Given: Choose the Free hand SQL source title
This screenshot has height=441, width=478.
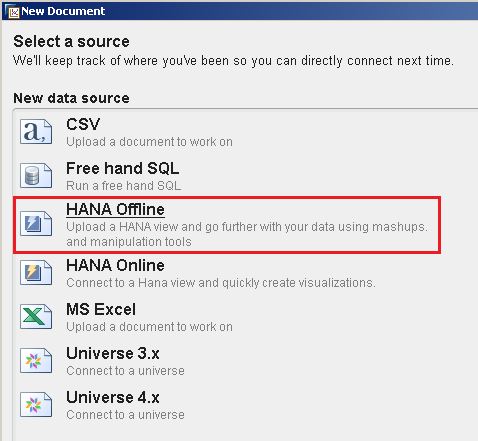Looking at the screenshot, I should click(123, 168).
